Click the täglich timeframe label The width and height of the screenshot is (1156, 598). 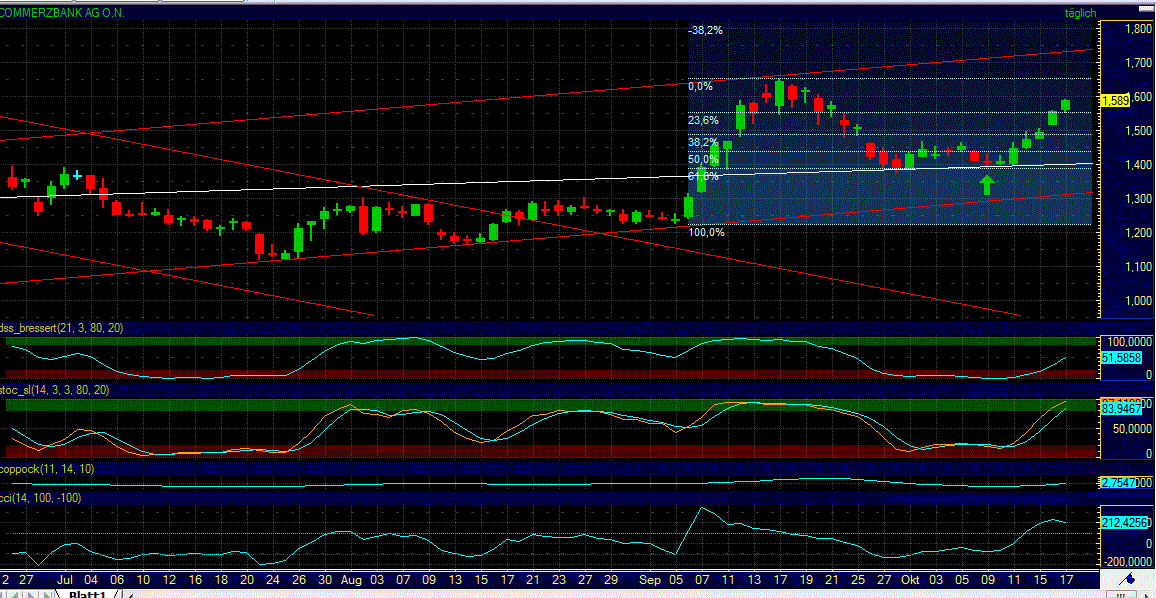(1082, 13)
